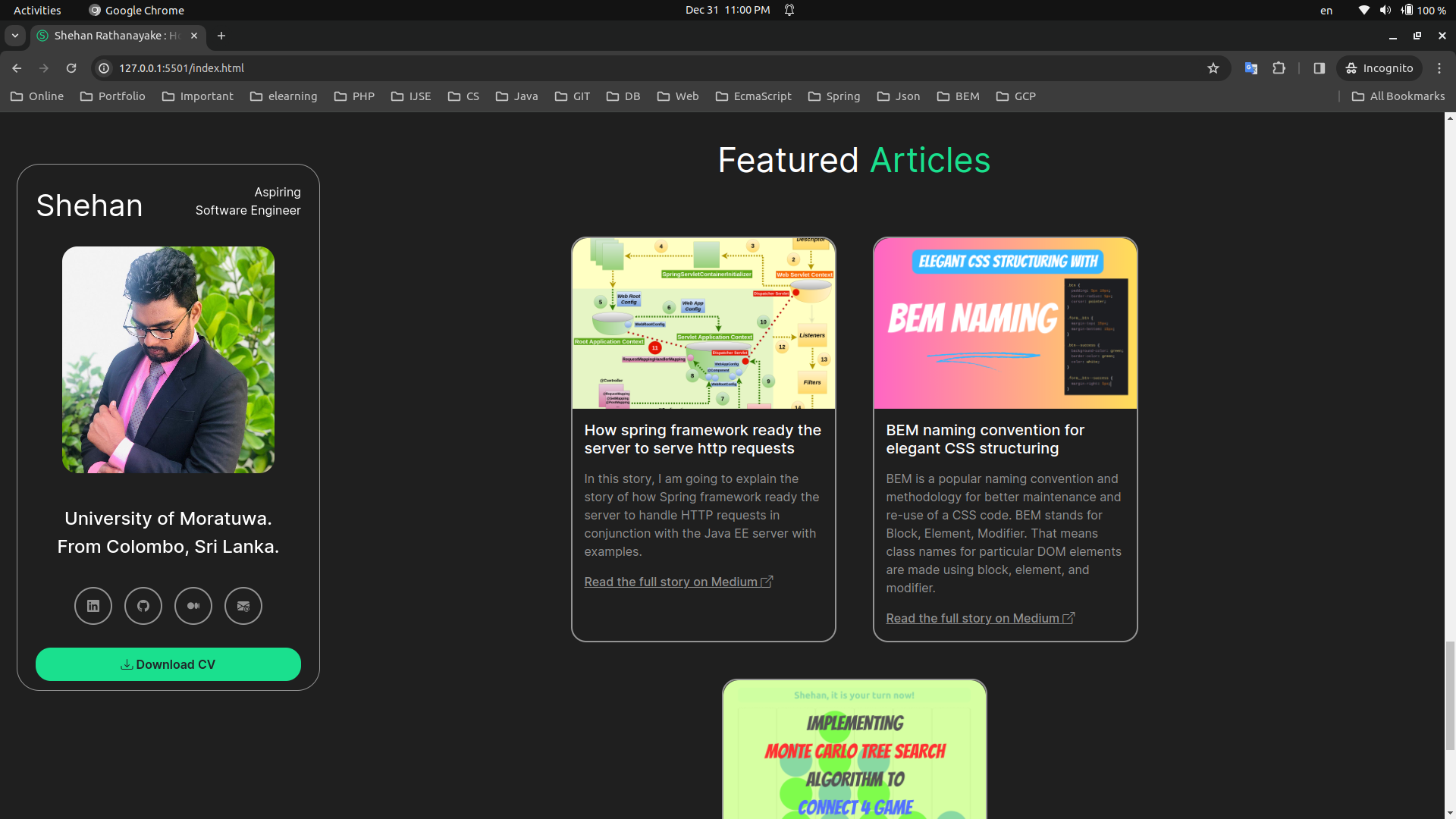Open the Chrome three-dot menu

point(1439,68)
